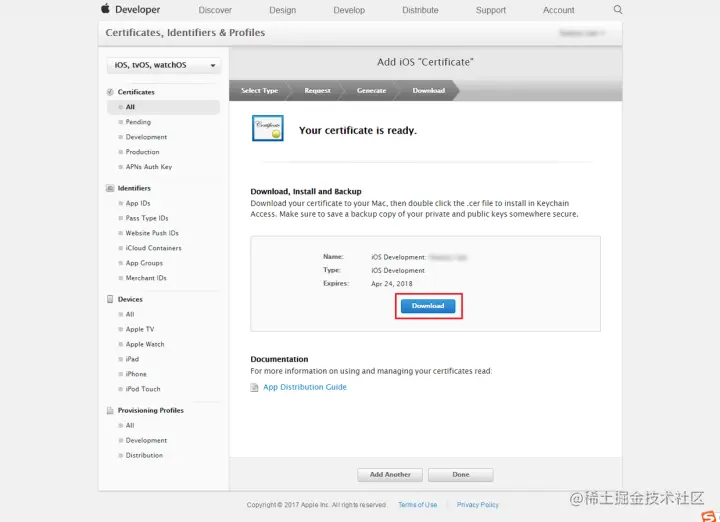Click the Devices section heading

pos(130,299)
